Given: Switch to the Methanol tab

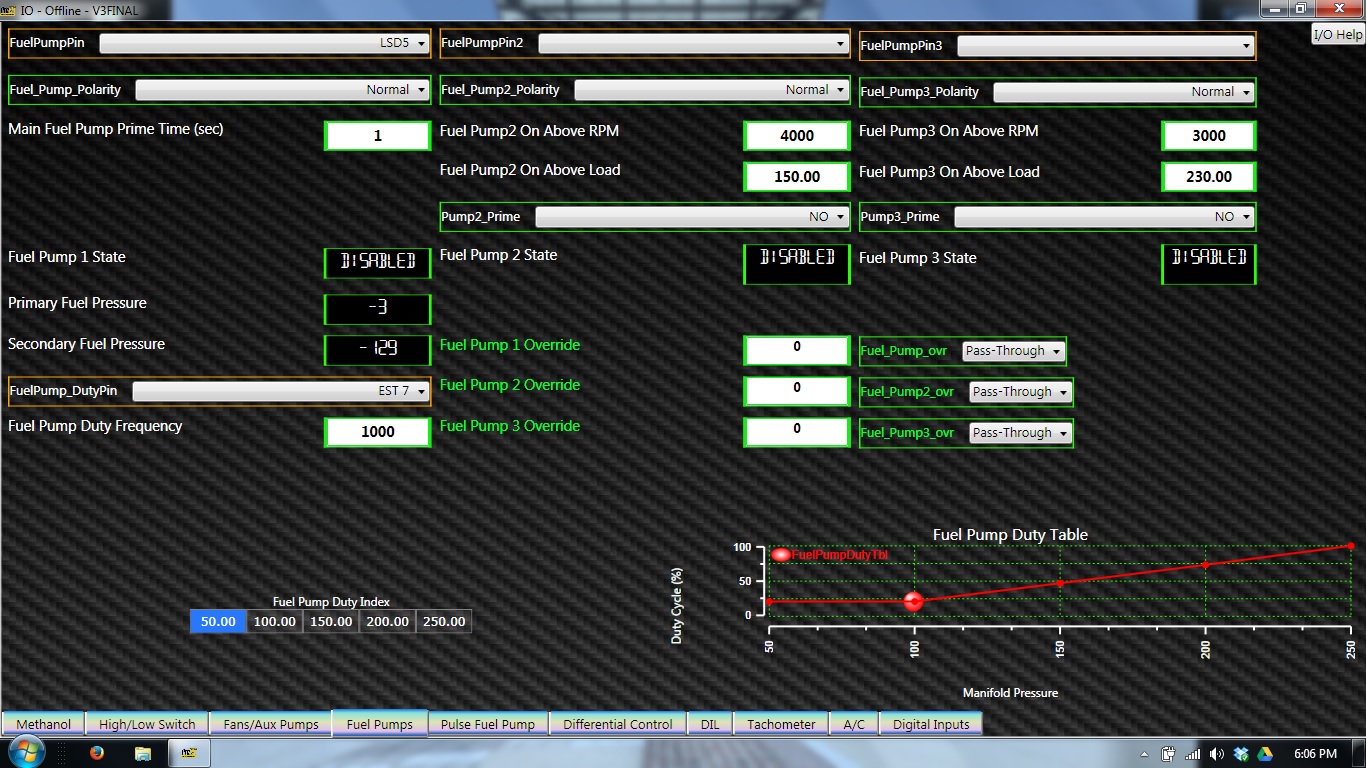Looking at the screenshot, I should pyautogui.click(x=43, y=723).
